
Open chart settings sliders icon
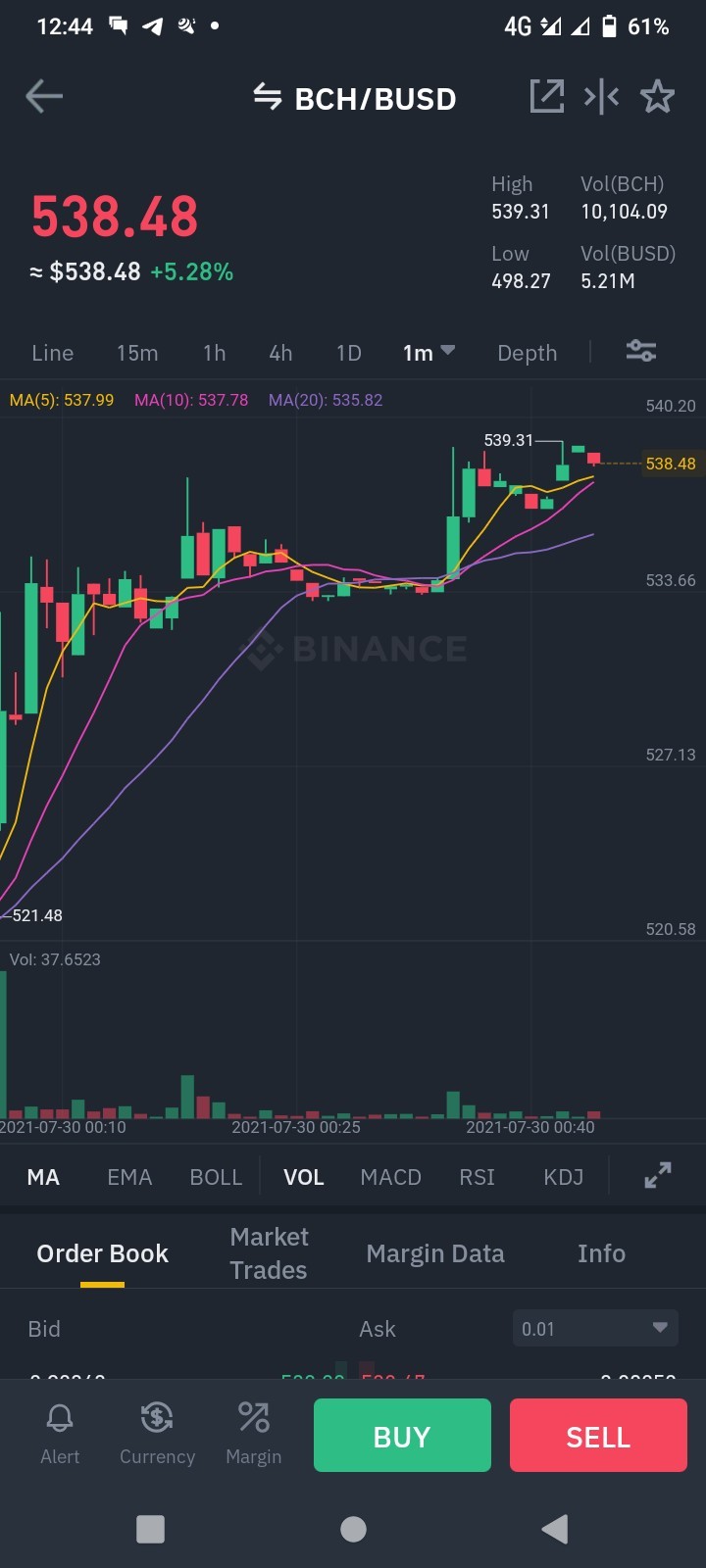tap(641, 351)
